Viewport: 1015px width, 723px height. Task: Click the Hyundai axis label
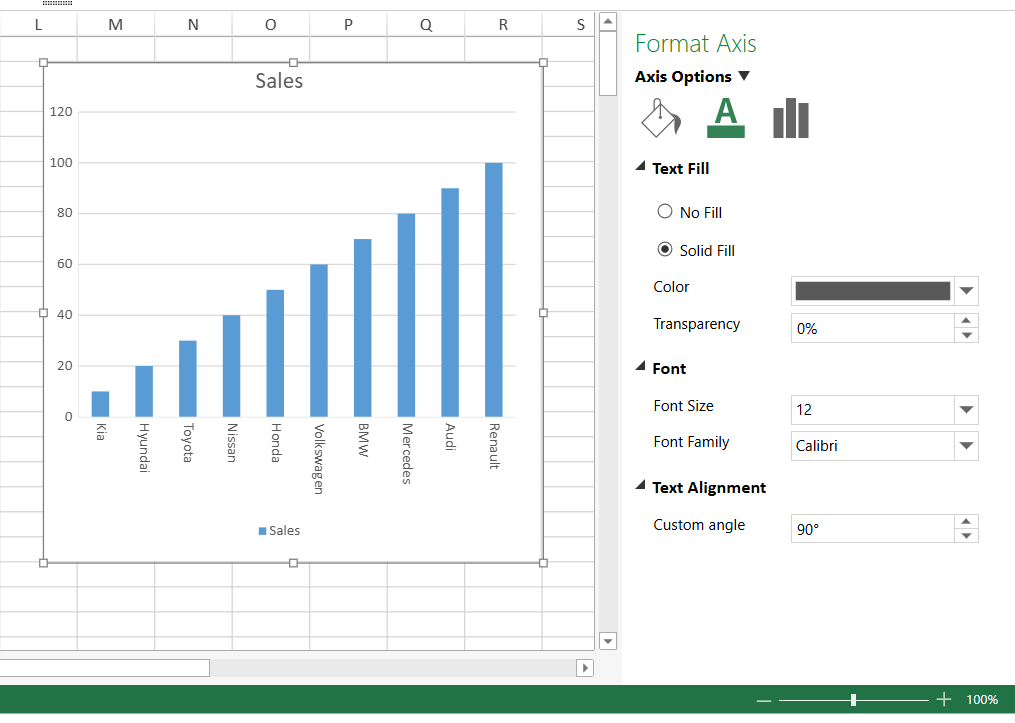(x=144, y=448)
